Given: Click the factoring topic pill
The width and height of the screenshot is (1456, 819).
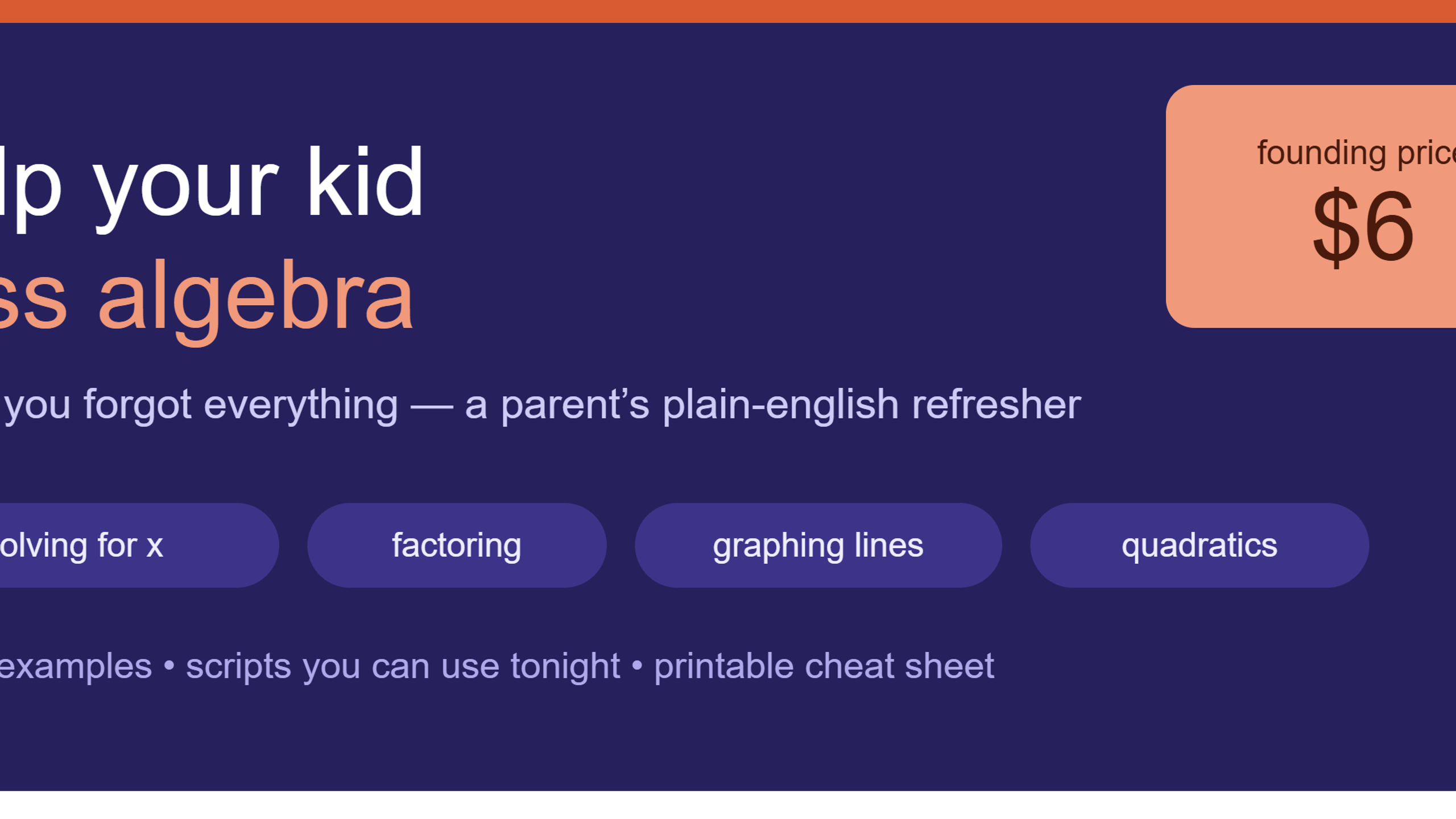Looking at the screenshot, I should [x=457, y=545].
